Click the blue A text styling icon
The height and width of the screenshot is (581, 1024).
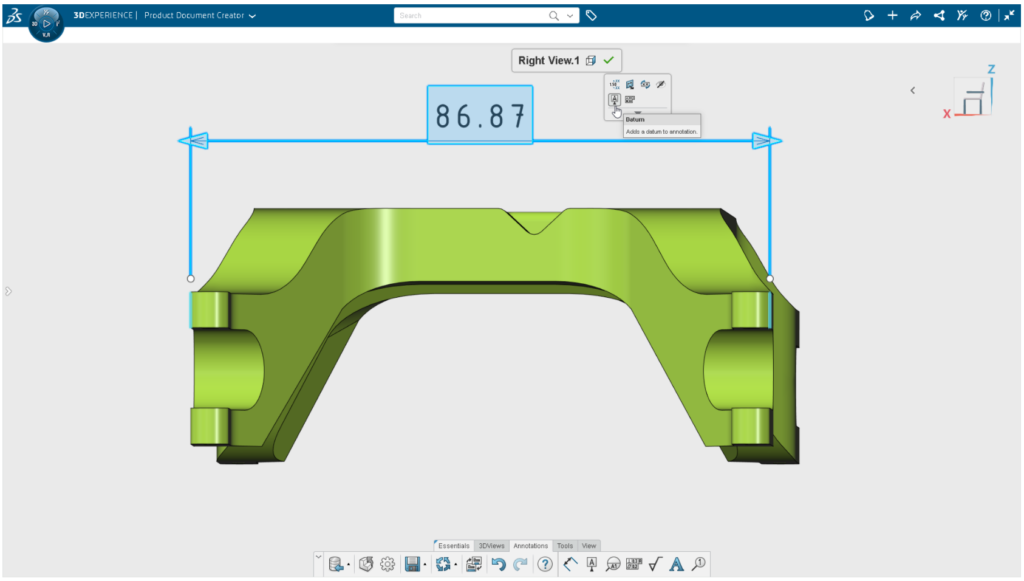tap(676, 563)
